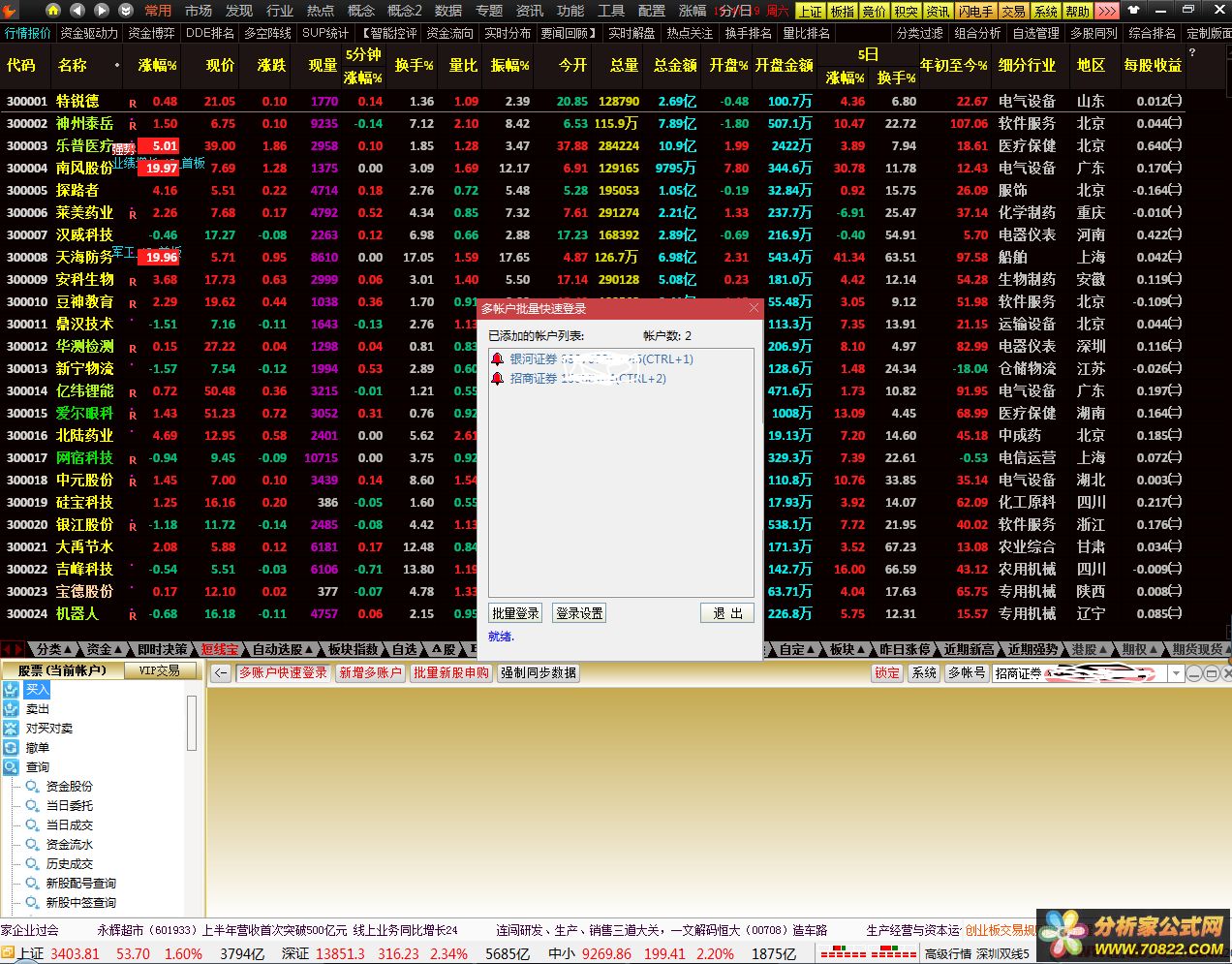
Task: Click the left-arrow collapse button in trade toolbar
Action: (222, 672)
